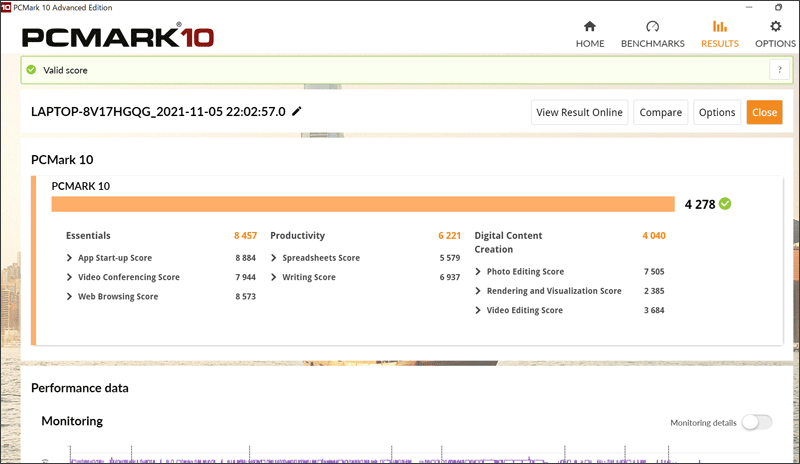Expand App Start-up Score details

click(69, 258)
